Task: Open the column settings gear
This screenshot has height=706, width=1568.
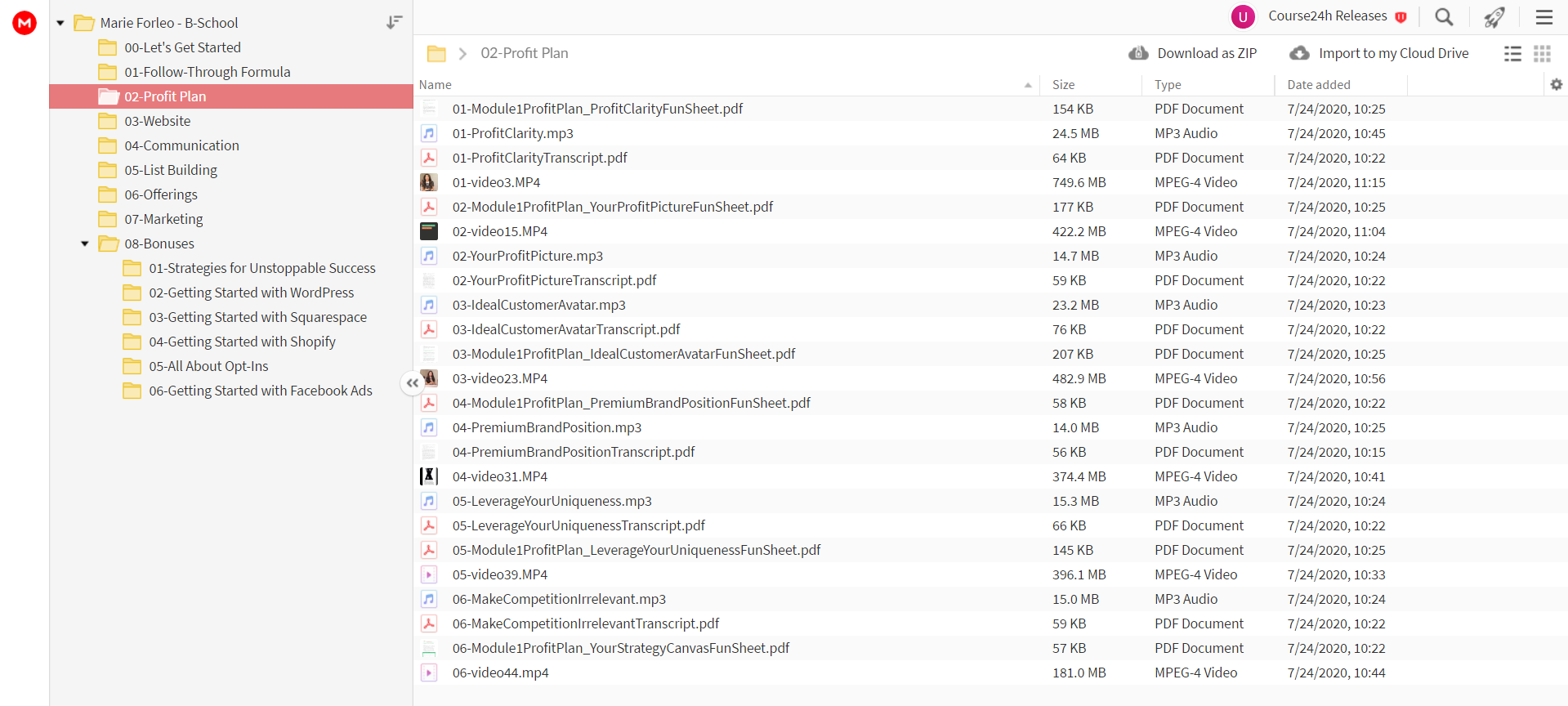Action: click(1556, 84)
